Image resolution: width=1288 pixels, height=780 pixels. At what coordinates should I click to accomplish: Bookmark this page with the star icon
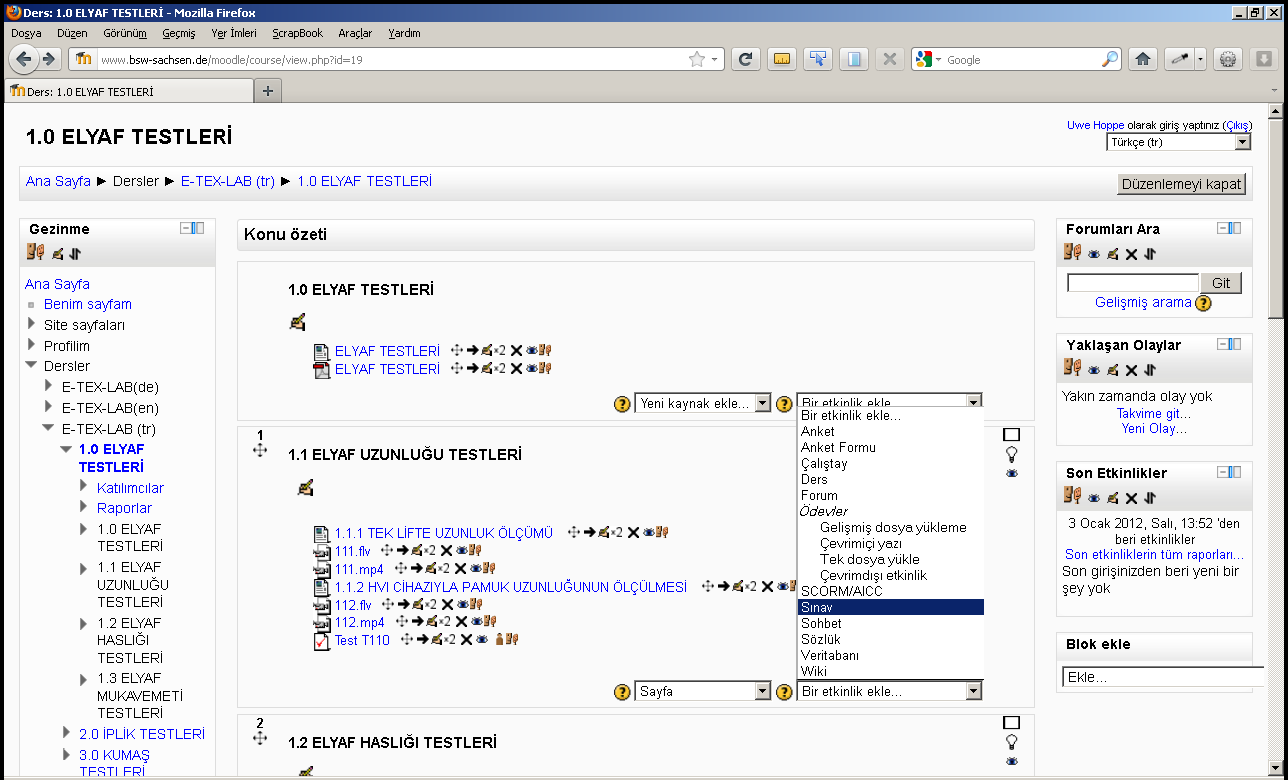[x=697, y=59]
